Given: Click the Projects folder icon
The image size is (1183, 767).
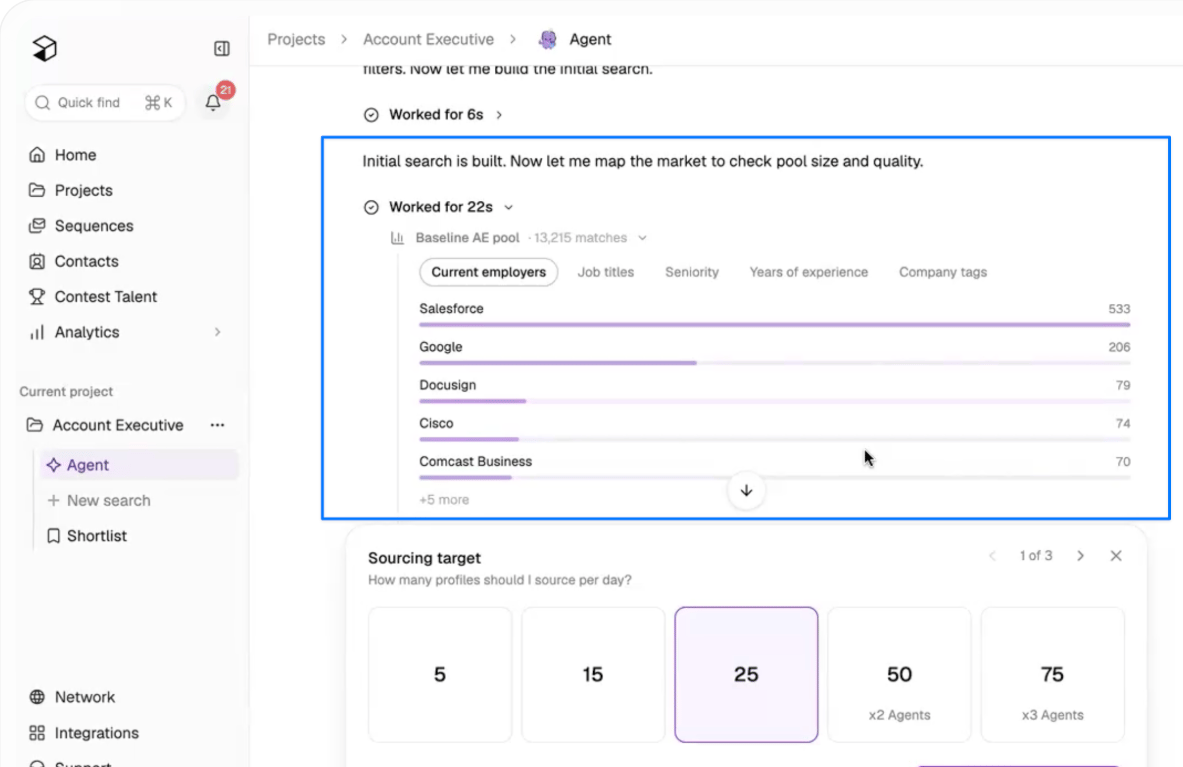Looking at the screenshot, I should point(37,190).
